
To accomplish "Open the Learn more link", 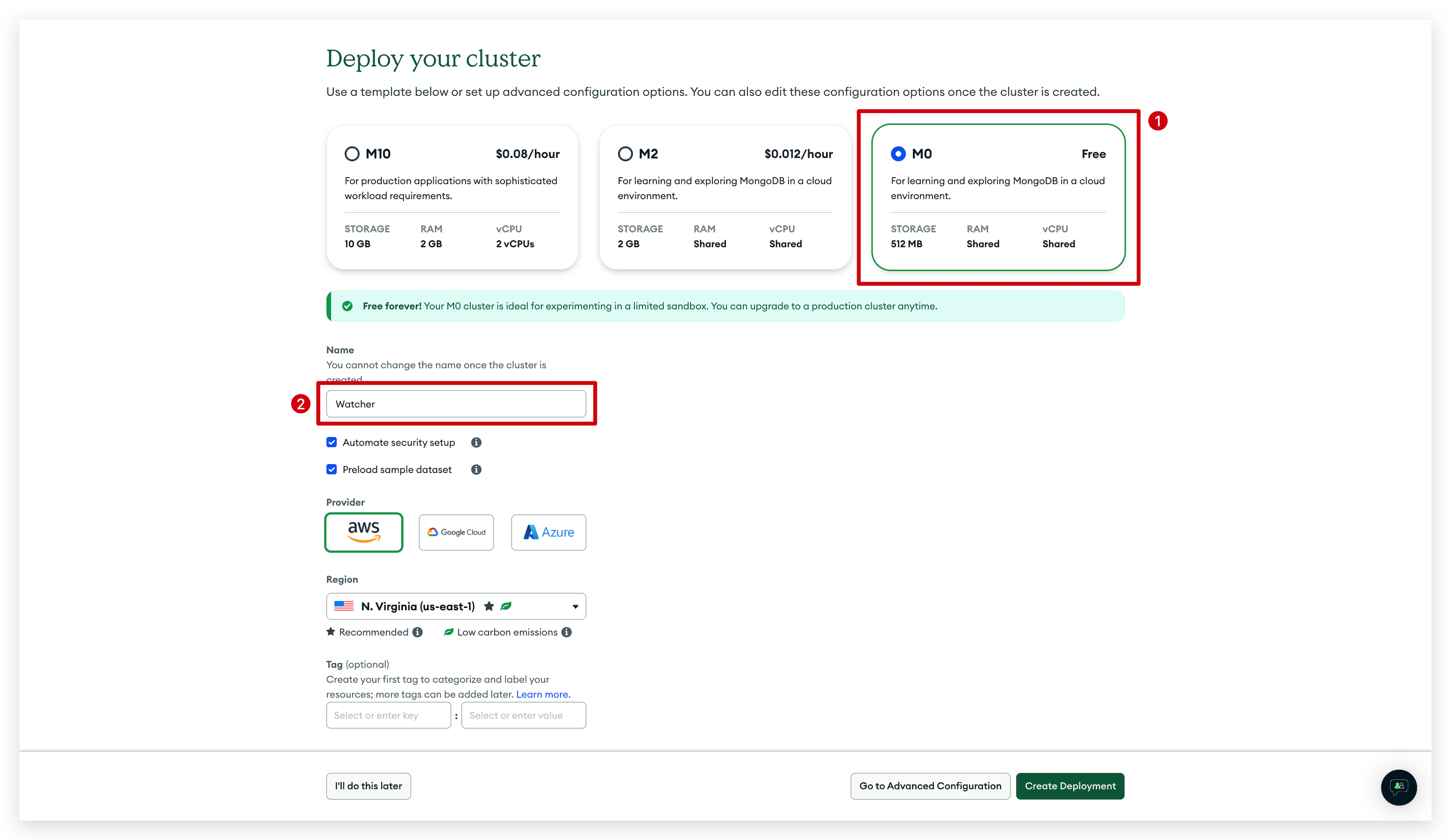I will click(543, 694).
